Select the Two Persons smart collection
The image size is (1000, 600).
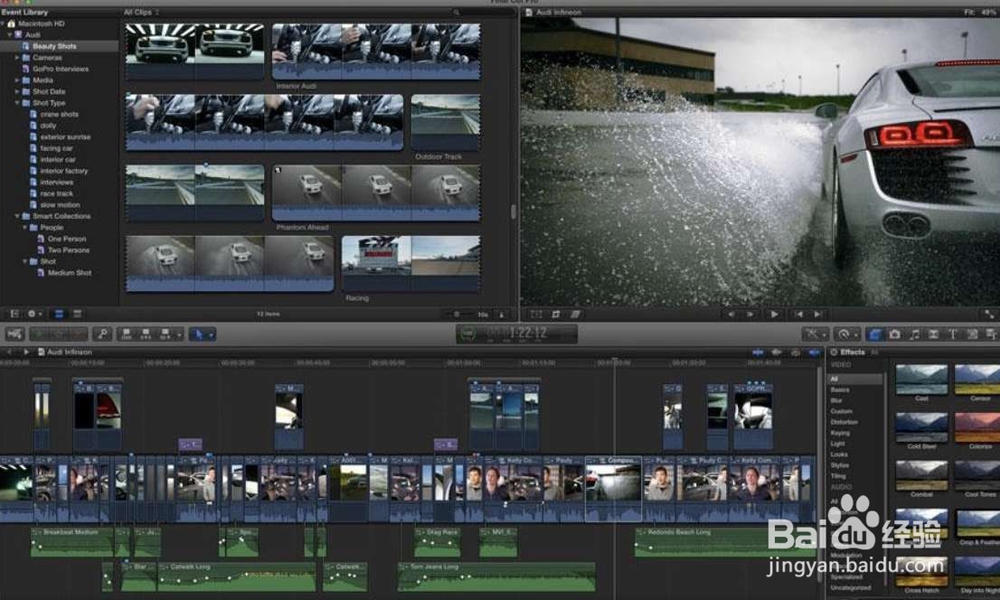pyautogui.click(x=68, y=251)
